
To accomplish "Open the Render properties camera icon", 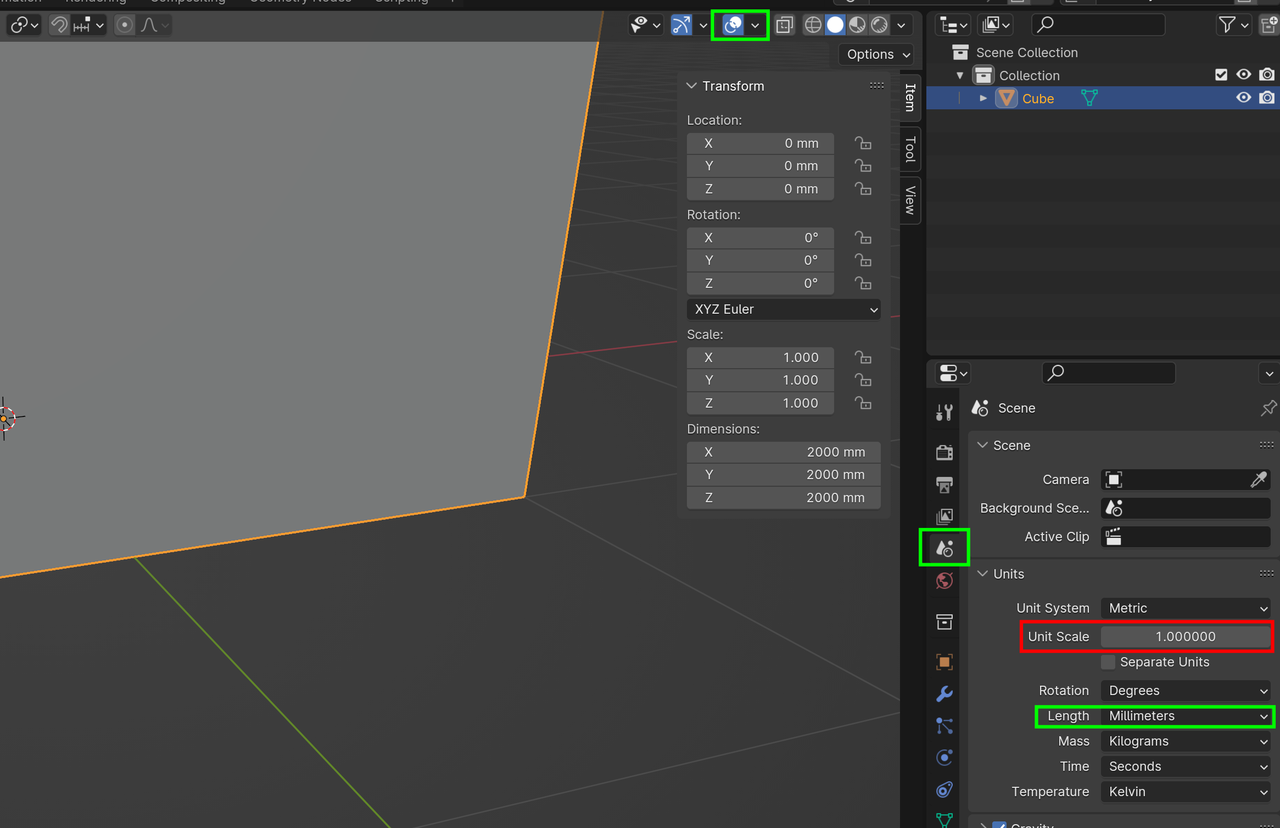I will click(944, 452).
